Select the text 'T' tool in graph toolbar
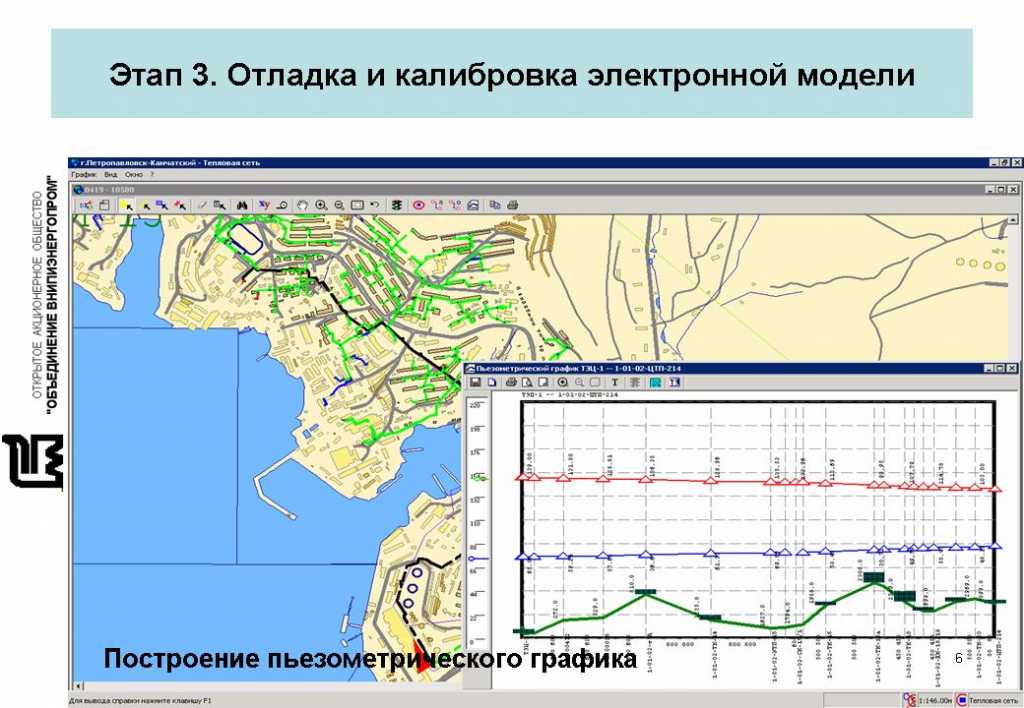The height and width of the screenshot is (708, 1024). [x=615, y=382]
